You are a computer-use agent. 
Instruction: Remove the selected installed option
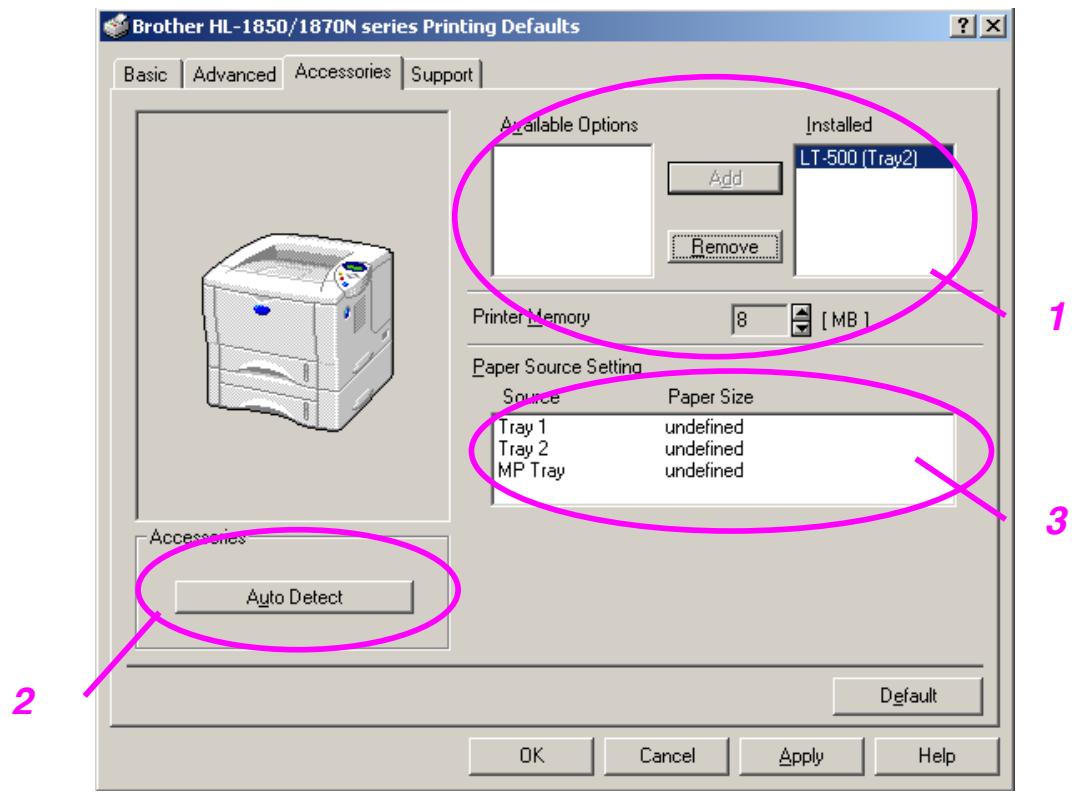coord(725,246)
